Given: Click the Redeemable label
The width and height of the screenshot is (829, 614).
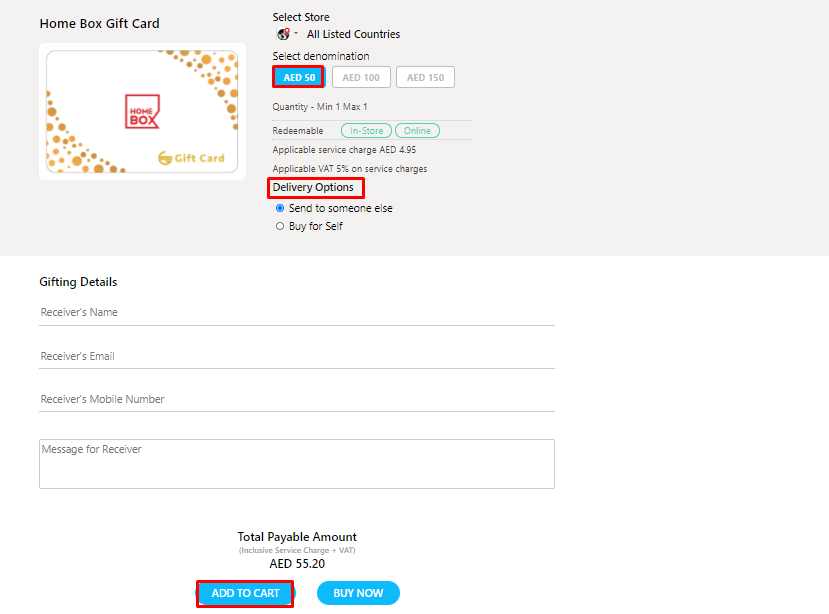Looking at the screenshot, I should coord(298,131).
